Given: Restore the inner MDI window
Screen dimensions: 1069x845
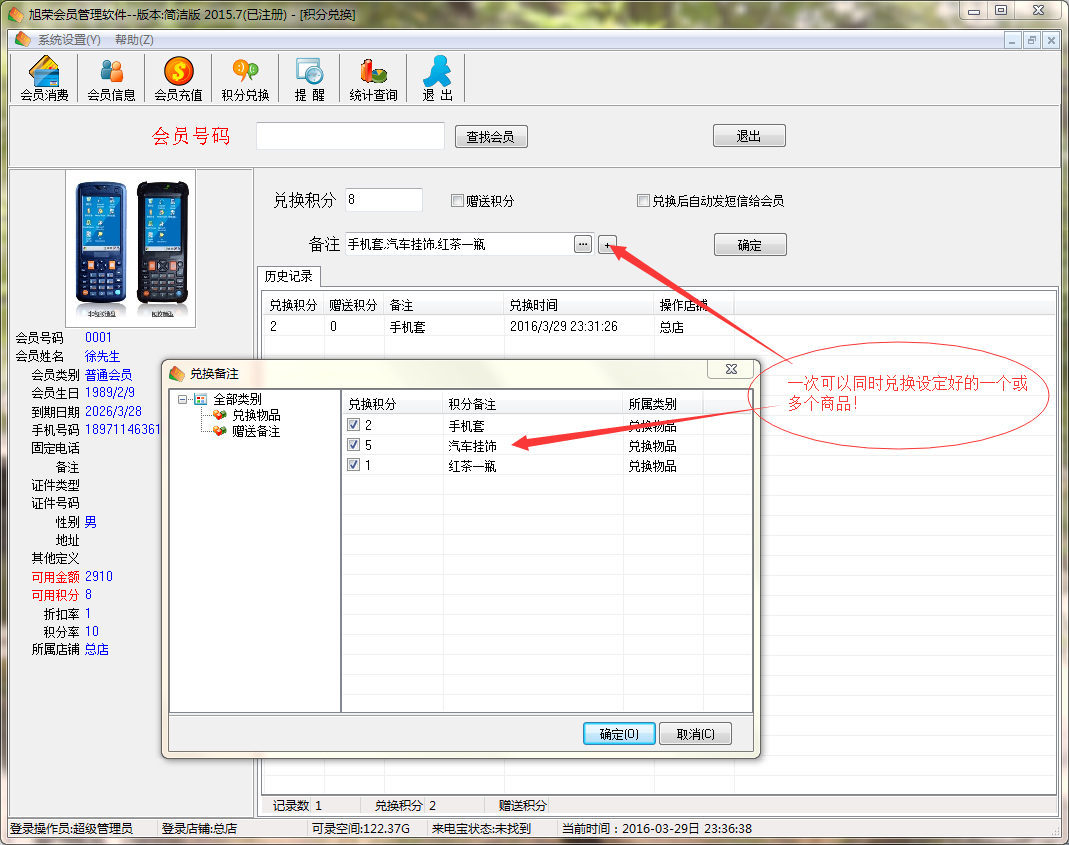Looking at the screenshot, I should (x=1032, y=40).
